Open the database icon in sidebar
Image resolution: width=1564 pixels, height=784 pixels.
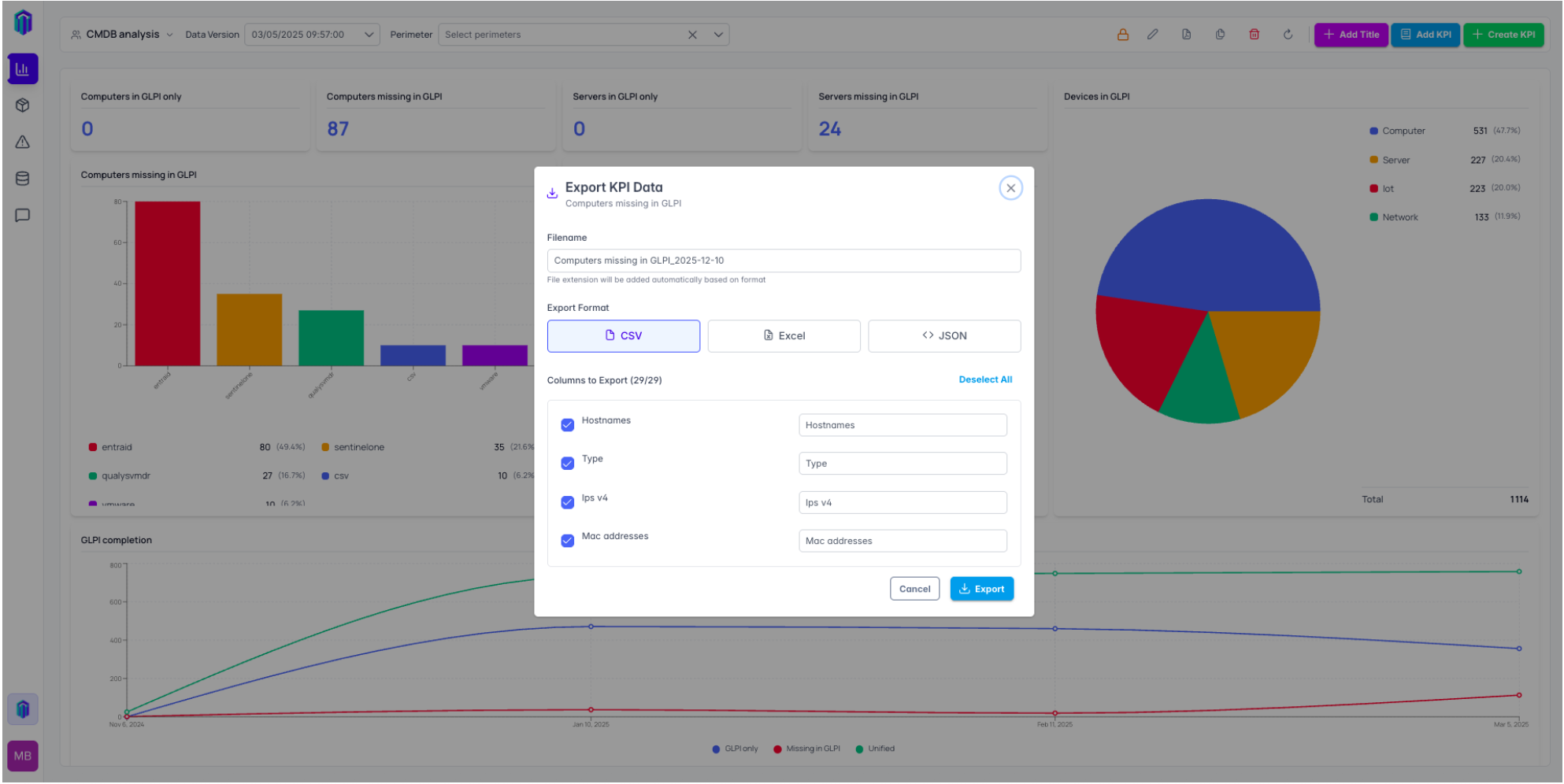click(23, 179)
